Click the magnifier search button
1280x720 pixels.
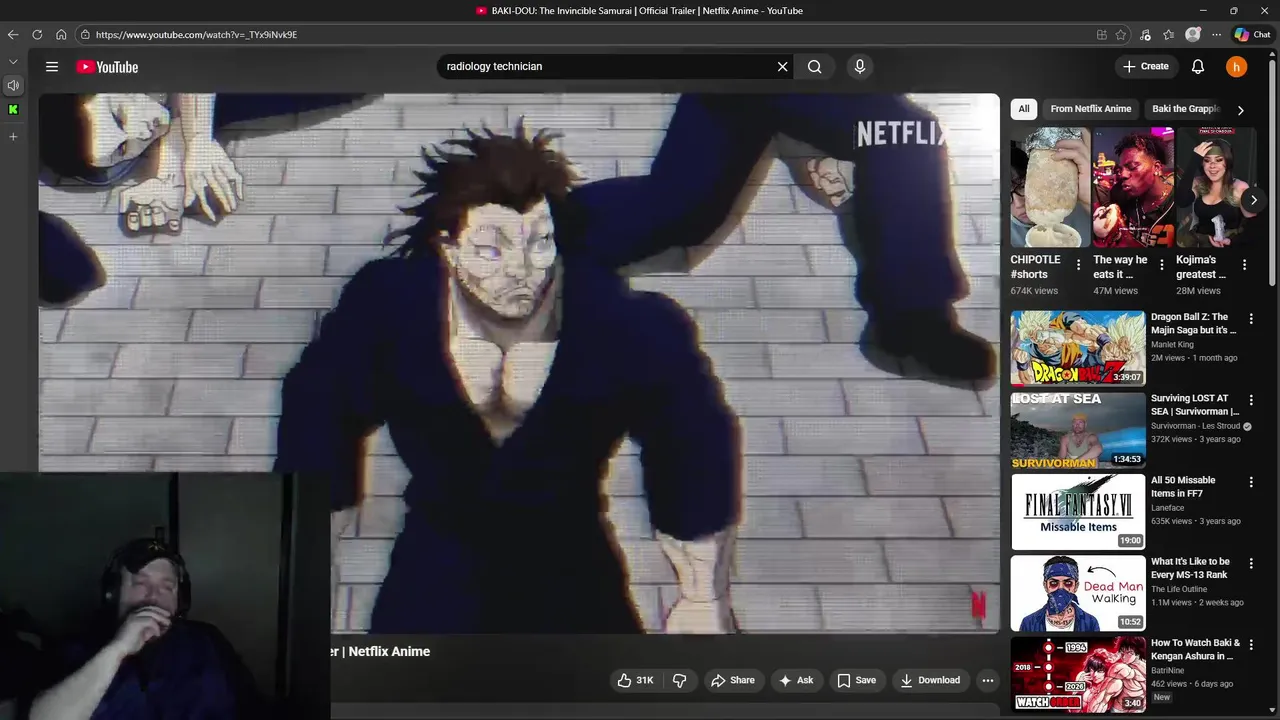pyautogui.click(x=814, y=67)
